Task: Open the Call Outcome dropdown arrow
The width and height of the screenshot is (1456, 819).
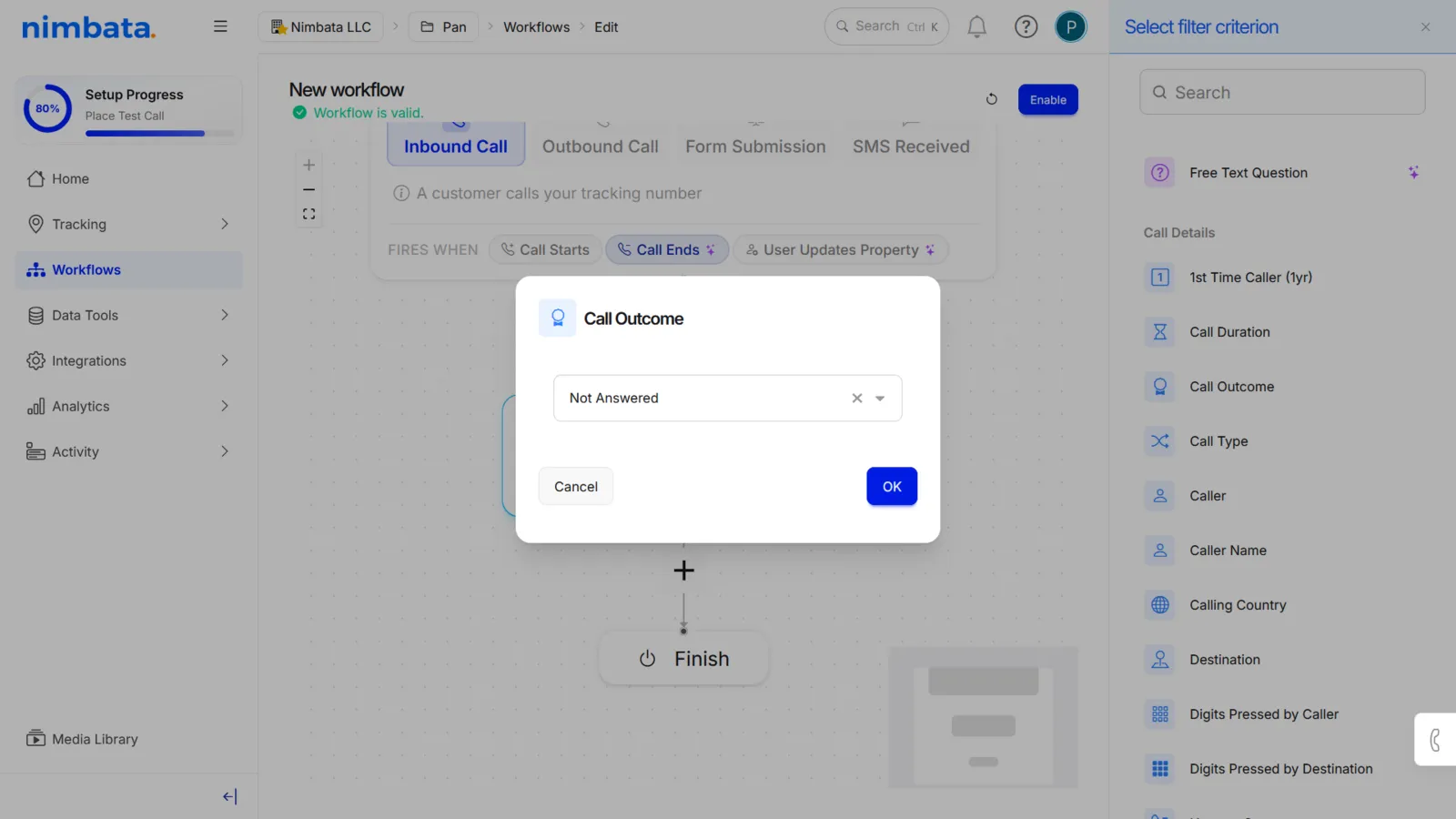Action: pos(880,398)
